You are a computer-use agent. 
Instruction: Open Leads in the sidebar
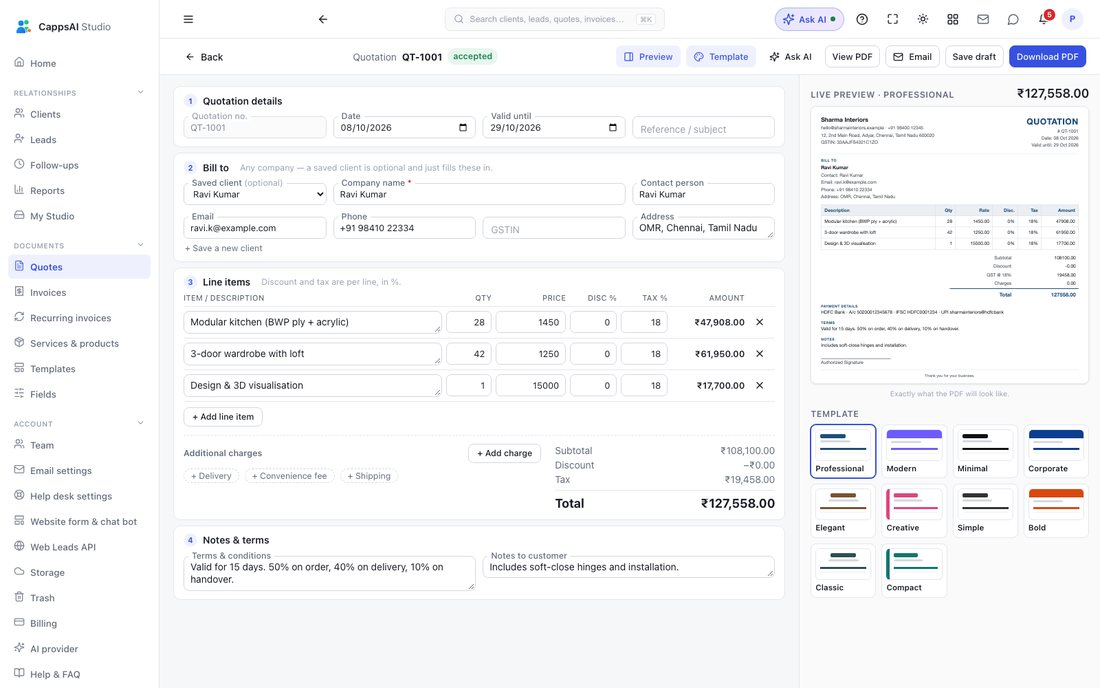click(79, 140)
